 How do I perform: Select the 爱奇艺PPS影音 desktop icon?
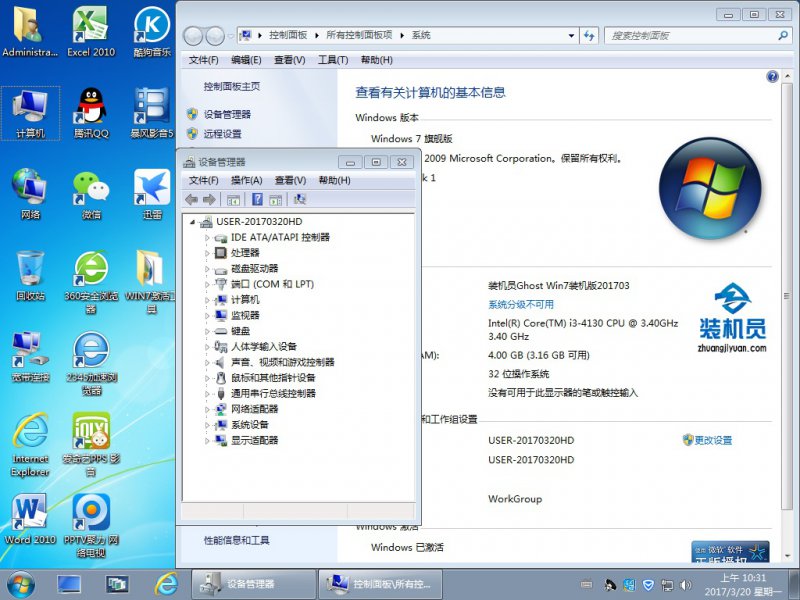click(x=91, y=444)
